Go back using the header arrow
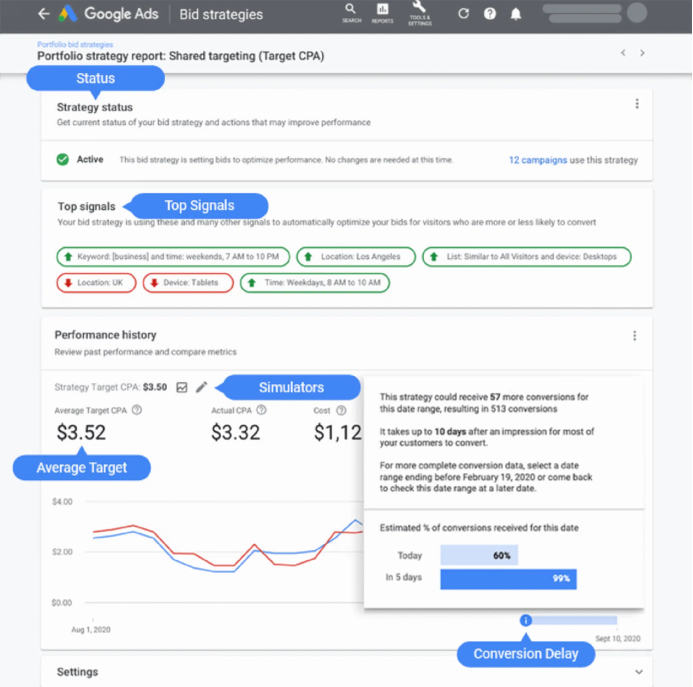 [43, 14]
